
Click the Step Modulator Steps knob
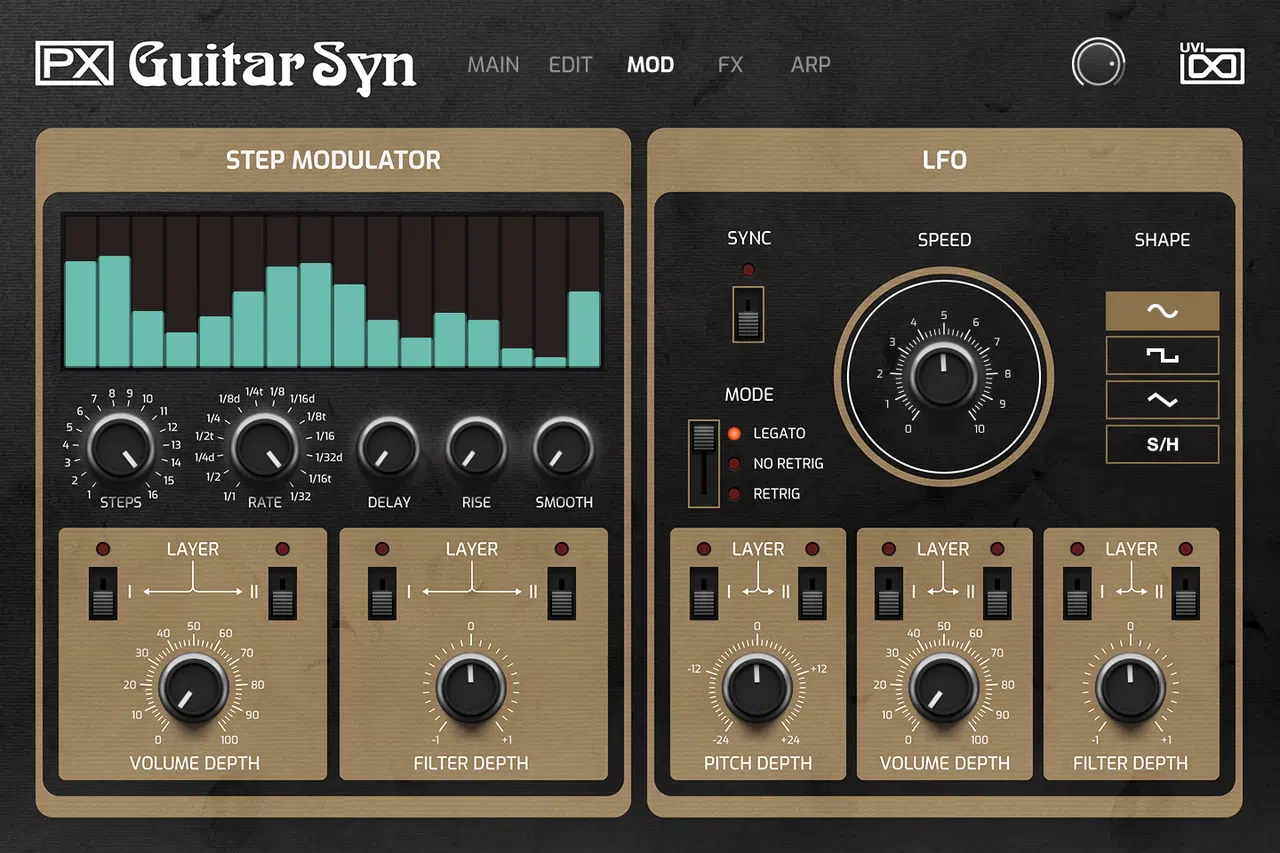121,446
